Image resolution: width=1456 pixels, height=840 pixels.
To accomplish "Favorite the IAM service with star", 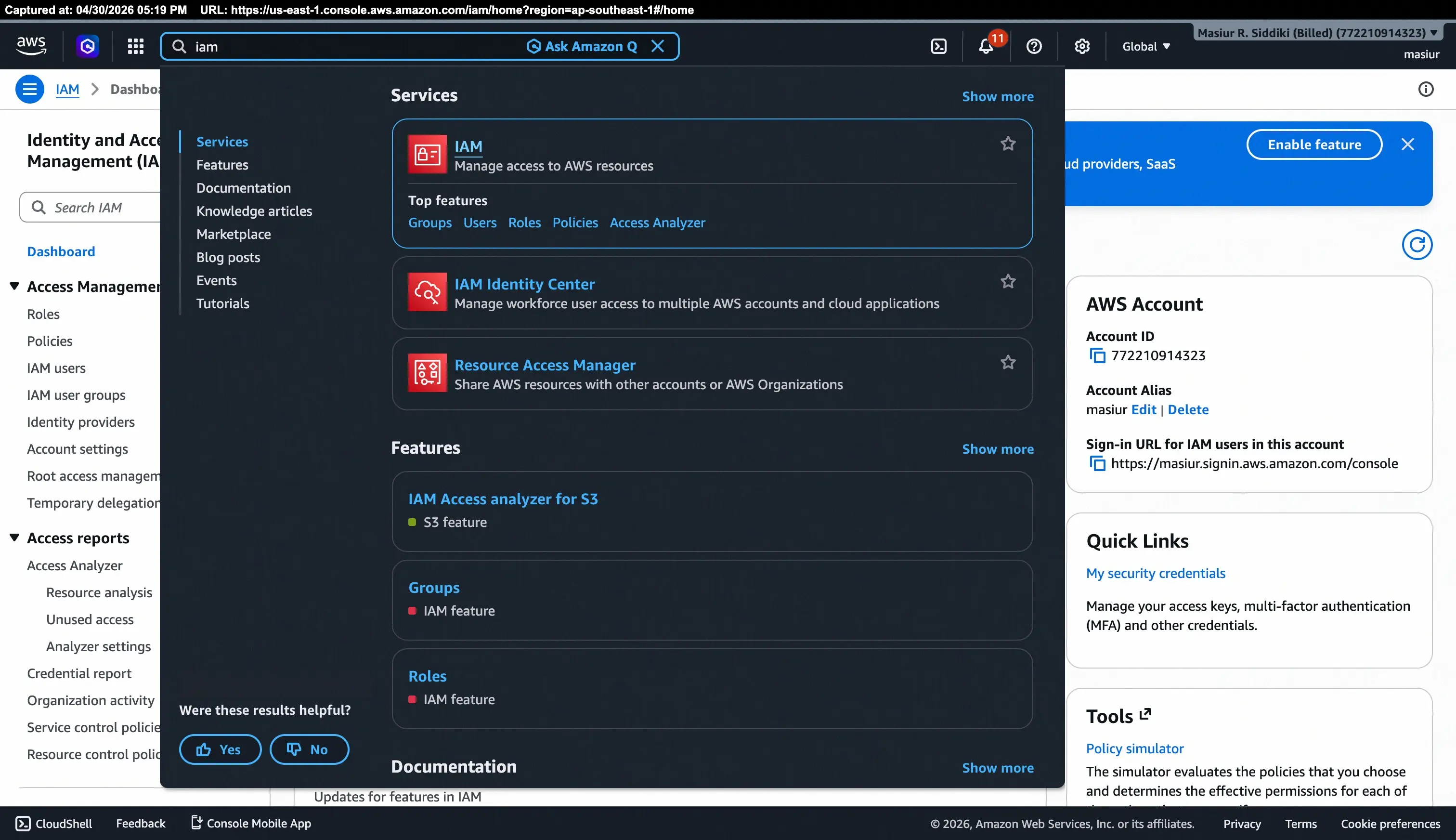I will tap(1008, 144).
